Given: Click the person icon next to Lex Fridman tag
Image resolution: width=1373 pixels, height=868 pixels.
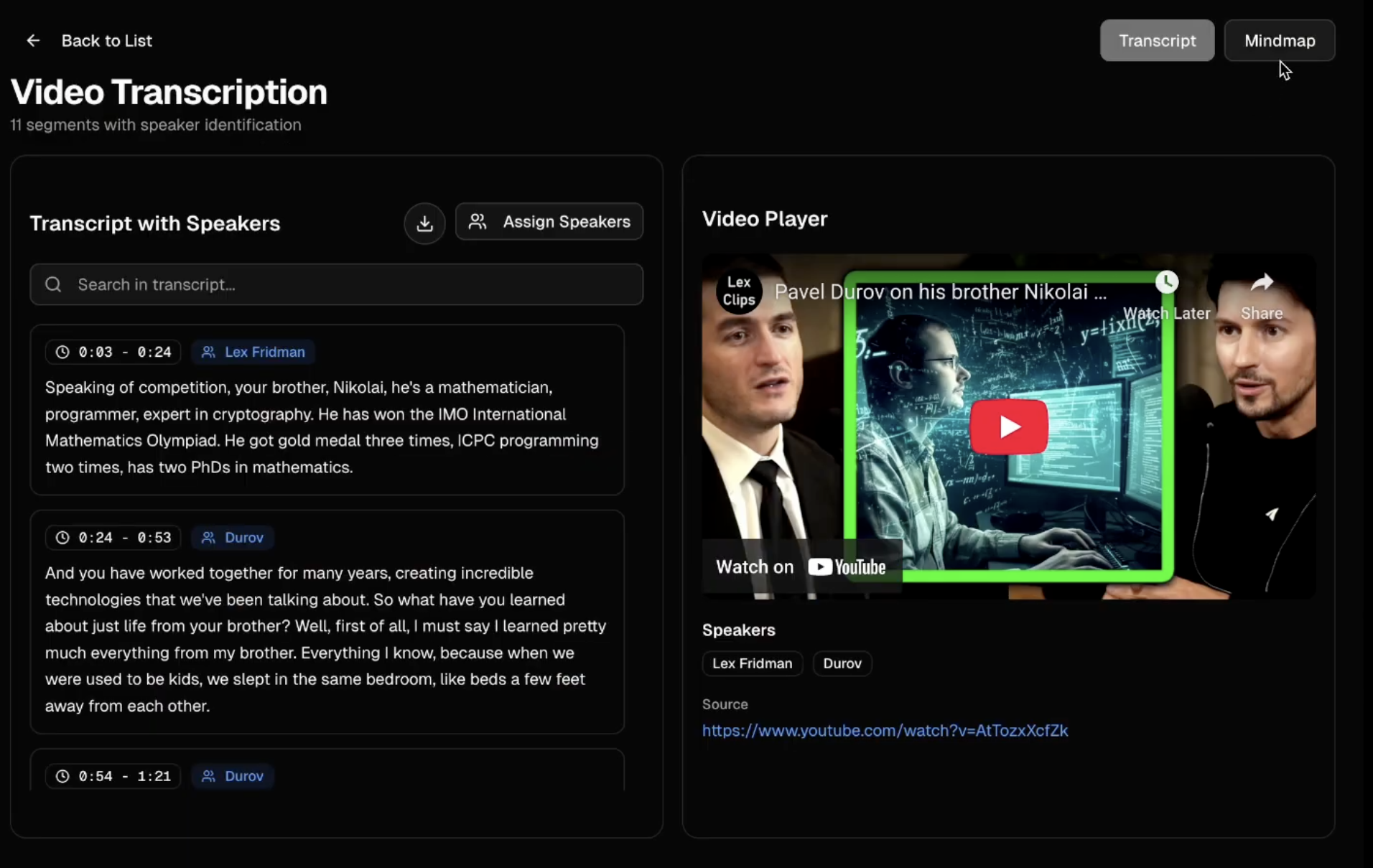Looking at the screenshot, I should 208,352.
